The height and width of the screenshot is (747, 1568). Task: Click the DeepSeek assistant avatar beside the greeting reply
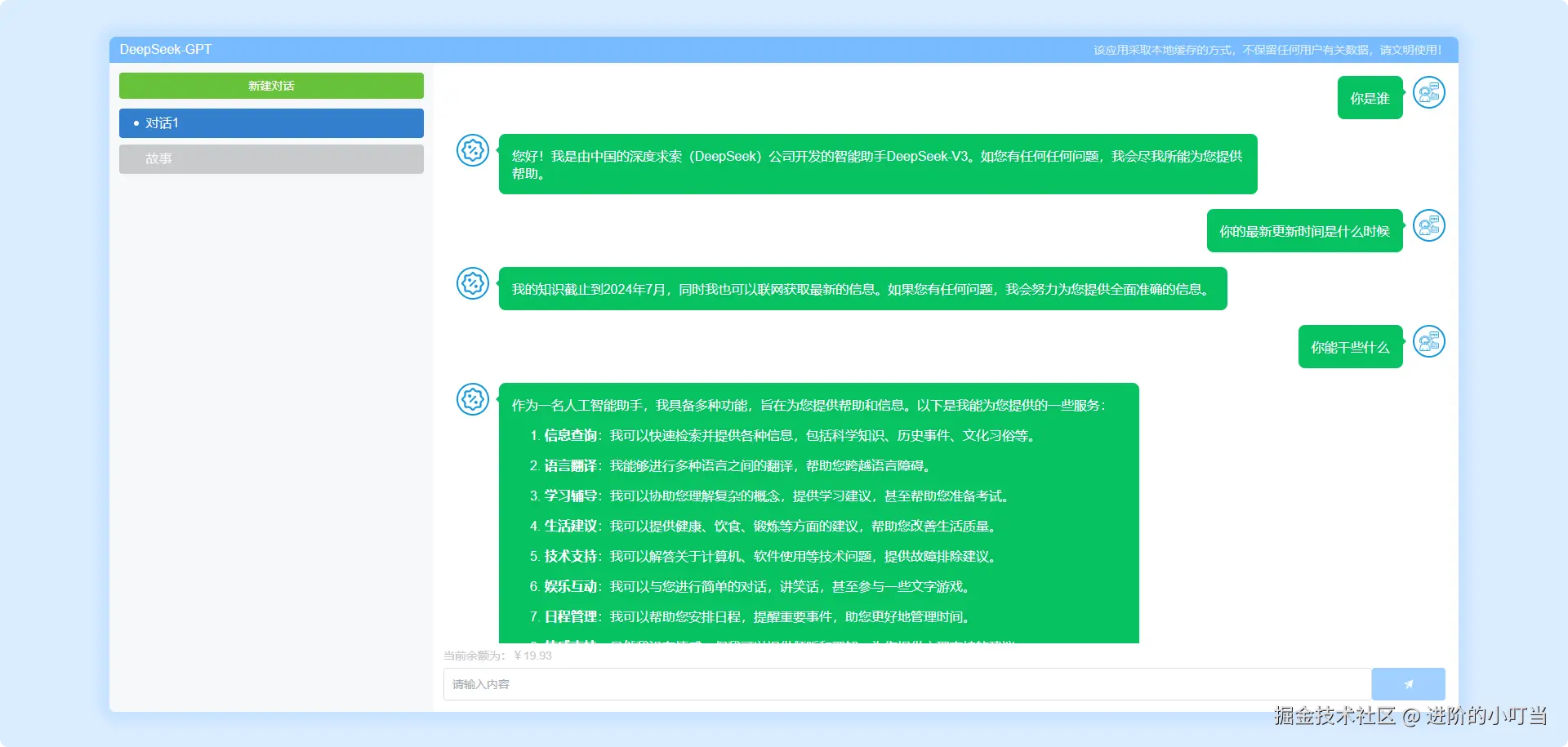pos(472,151)
